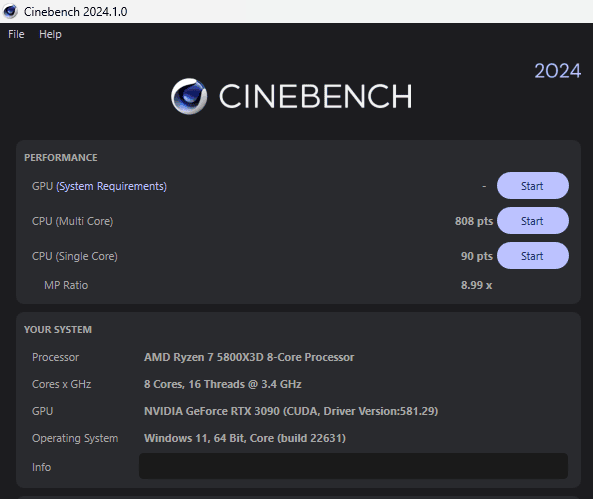Start the GPU benchmark
This screenshot has height=499, width=593.
532,186
